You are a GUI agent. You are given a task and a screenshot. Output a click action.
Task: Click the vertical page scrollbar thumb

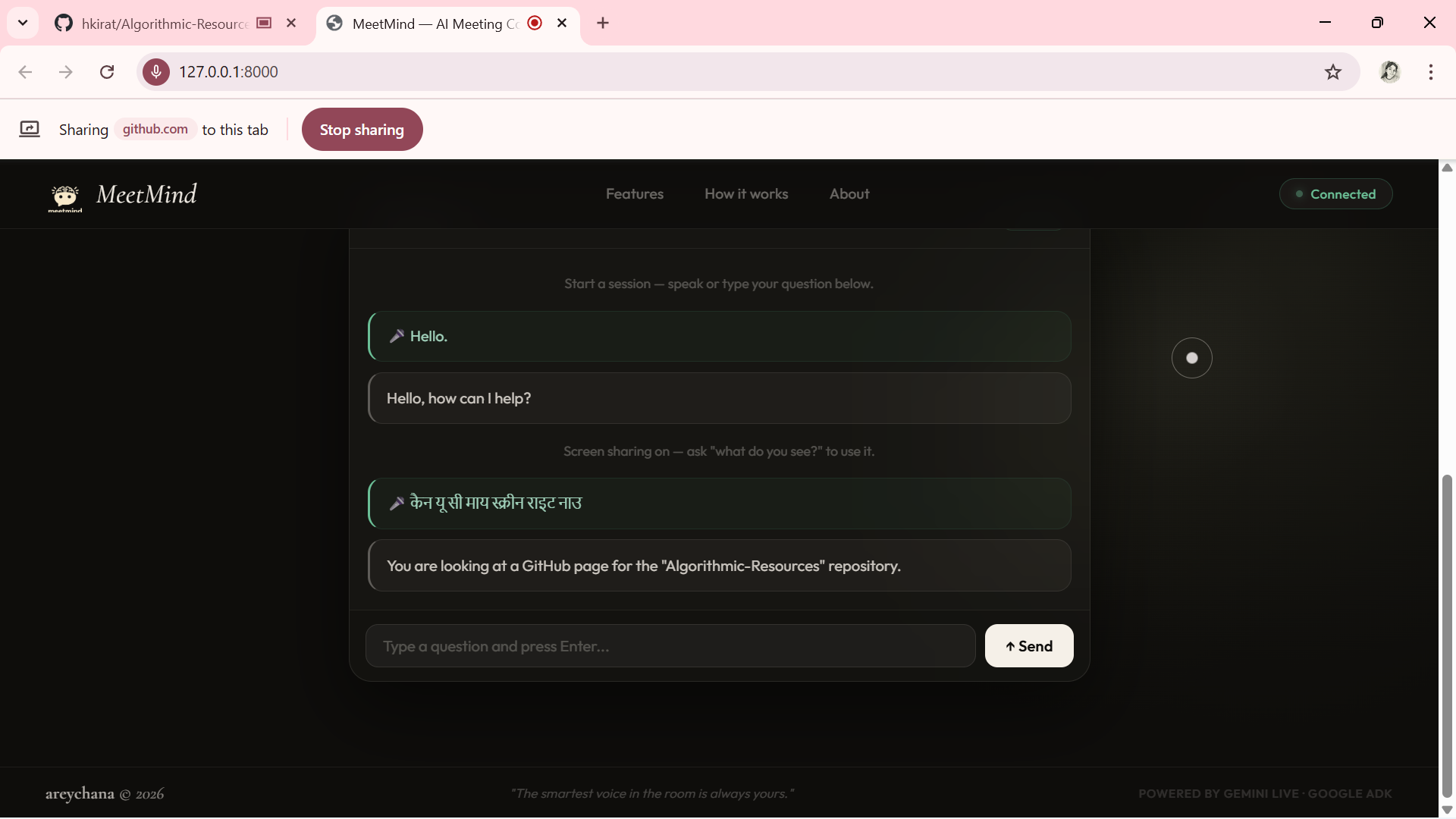[1447, 637]
